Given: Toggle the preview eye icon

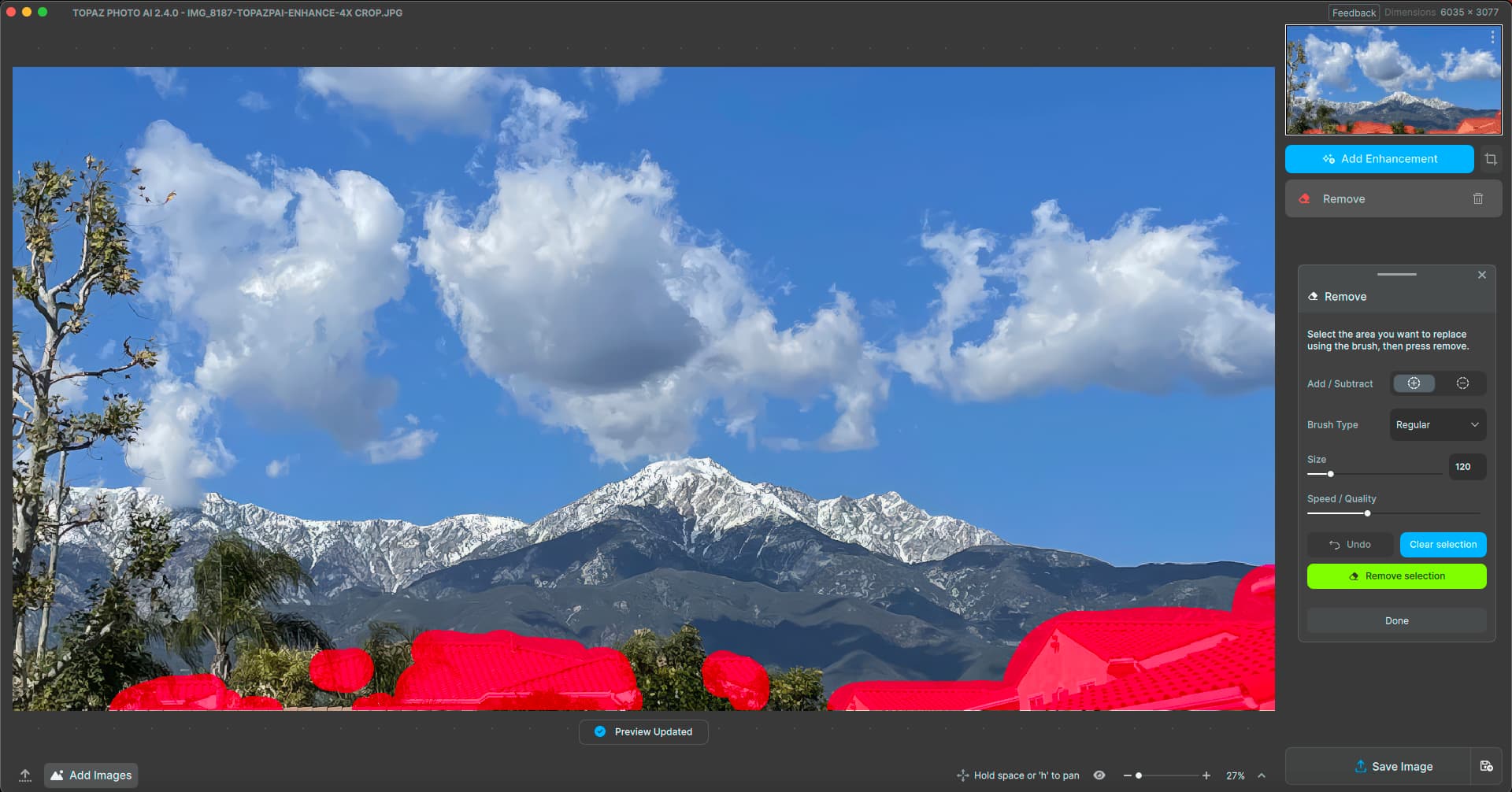Looking at the screenshot, I should [1099, 775].
